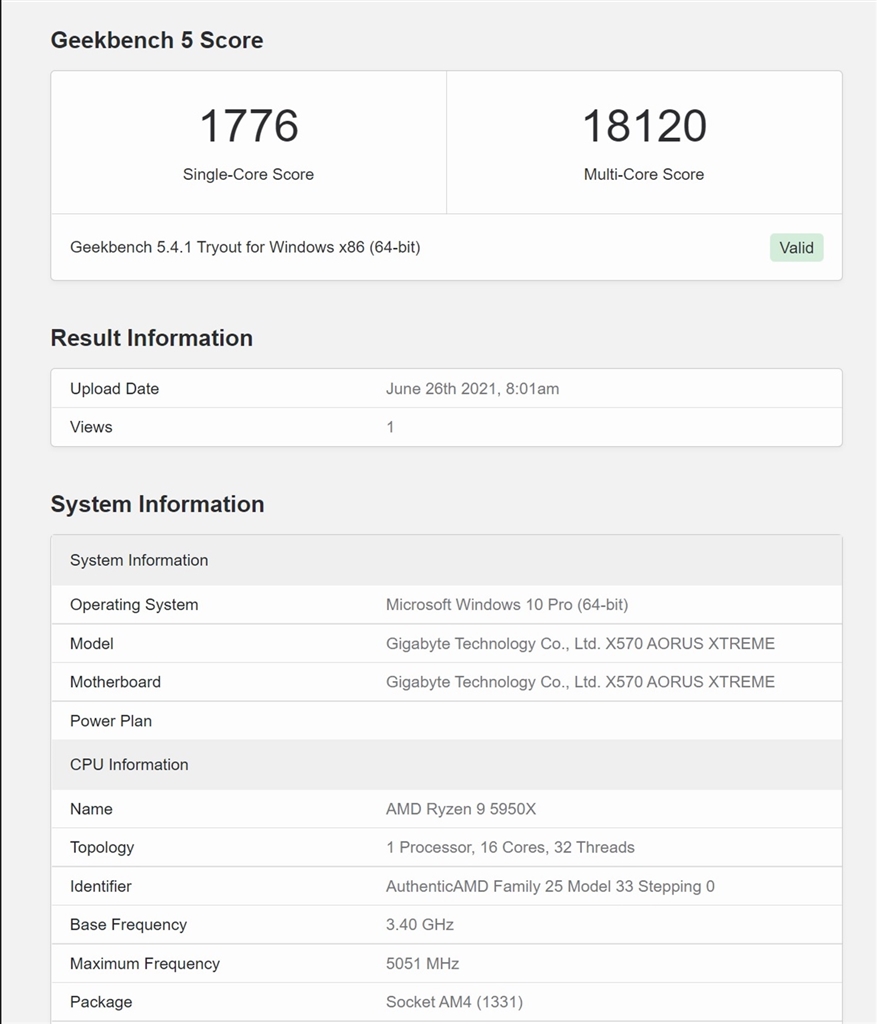Image resolution: width=877 pixels, height=1024 pixels.
Task: Click the AMD Ryzen 9 5950X name
Action: click(x=461, y=809)
